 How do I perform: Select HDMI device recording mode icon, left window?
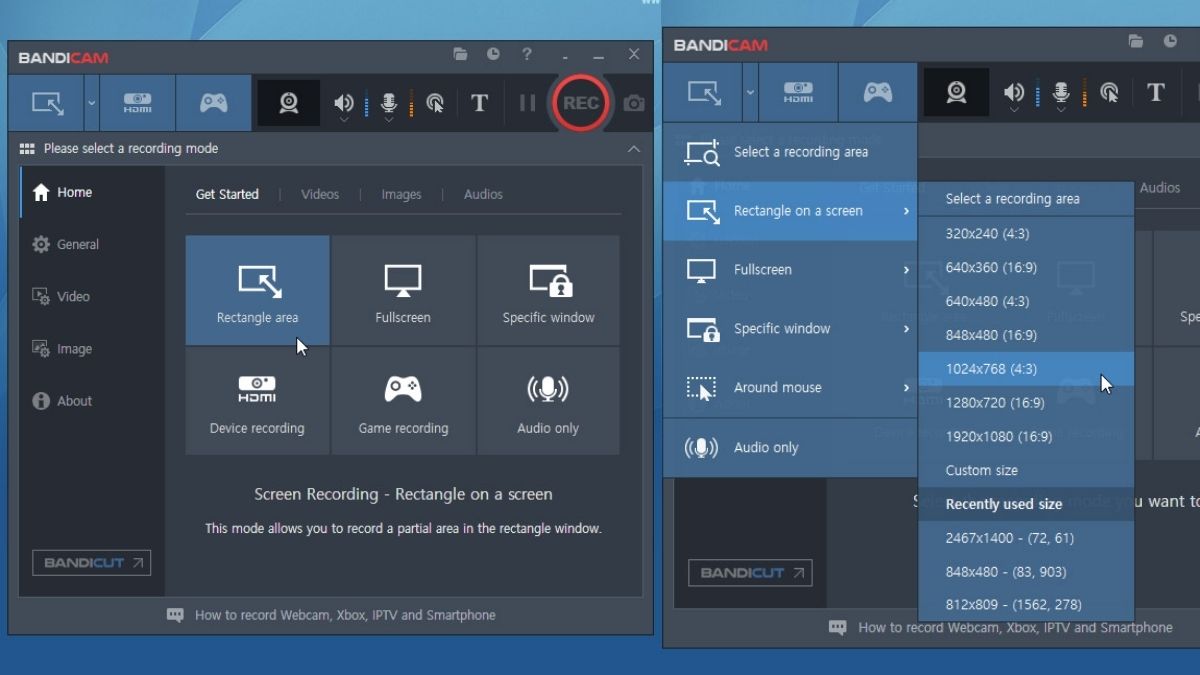click(138, 103)
